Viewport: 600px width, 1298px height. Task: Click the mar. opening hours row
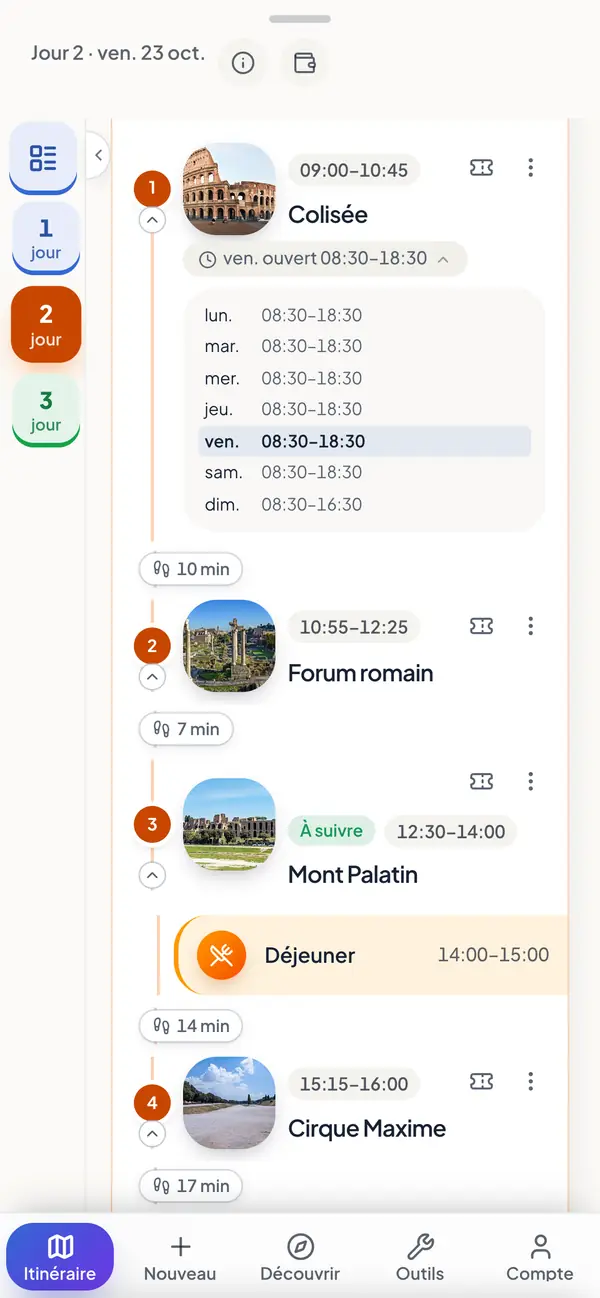tap(364, 346)
